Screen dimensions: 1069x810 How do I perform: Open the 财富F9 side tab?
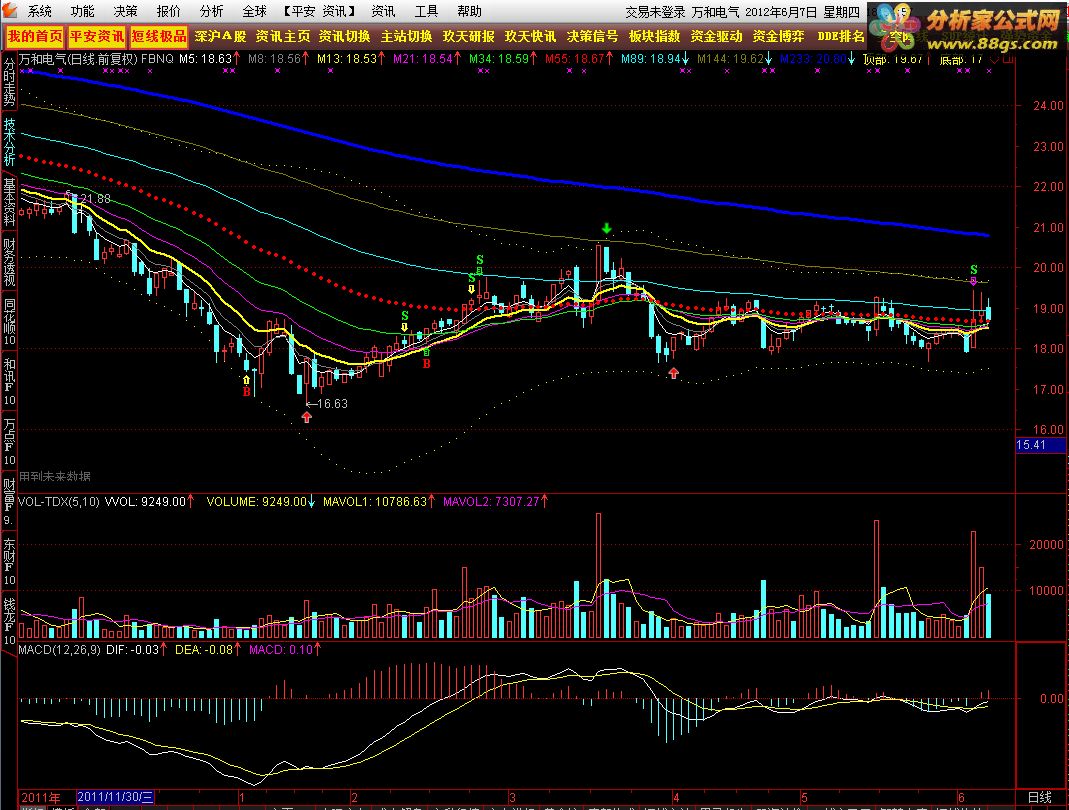pyautogui.click(x=9, y=502)
